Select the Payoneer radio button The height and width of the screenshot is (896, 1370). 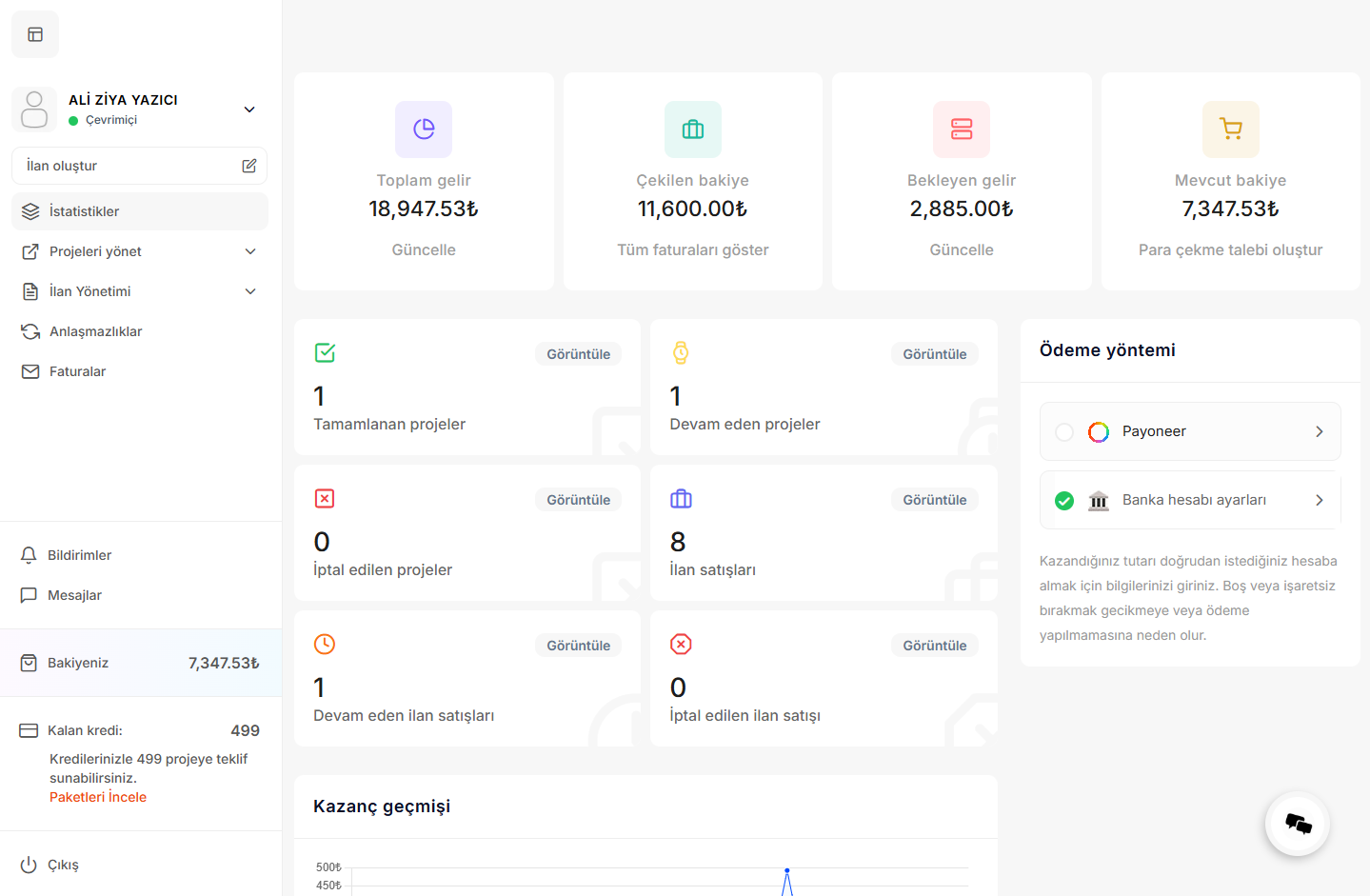[x=1064, y=432]
